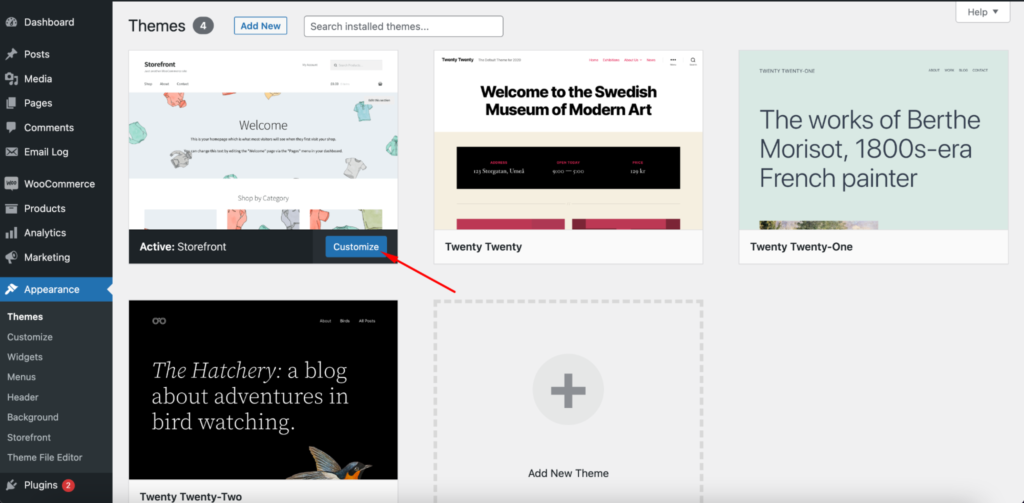Screen dimensions: 1024x503
Task: Open Theme File Editor submenu
Action: coord(44,457)
